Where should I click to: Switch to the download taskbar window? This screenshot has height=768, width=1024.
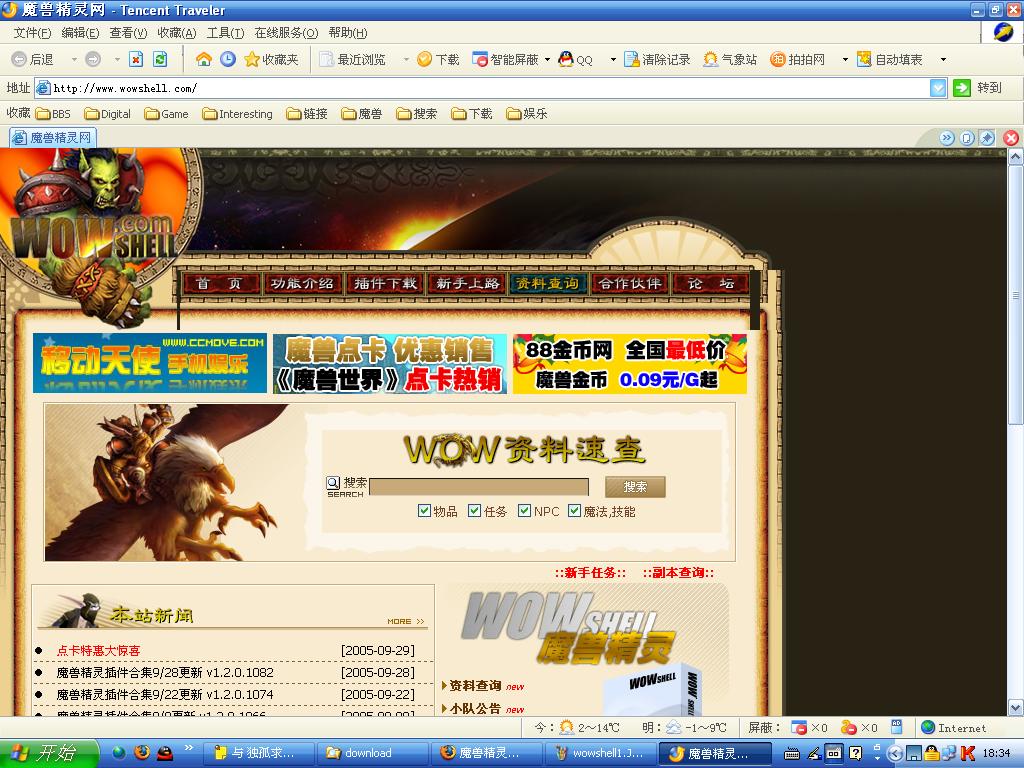[x=372, y=753]
